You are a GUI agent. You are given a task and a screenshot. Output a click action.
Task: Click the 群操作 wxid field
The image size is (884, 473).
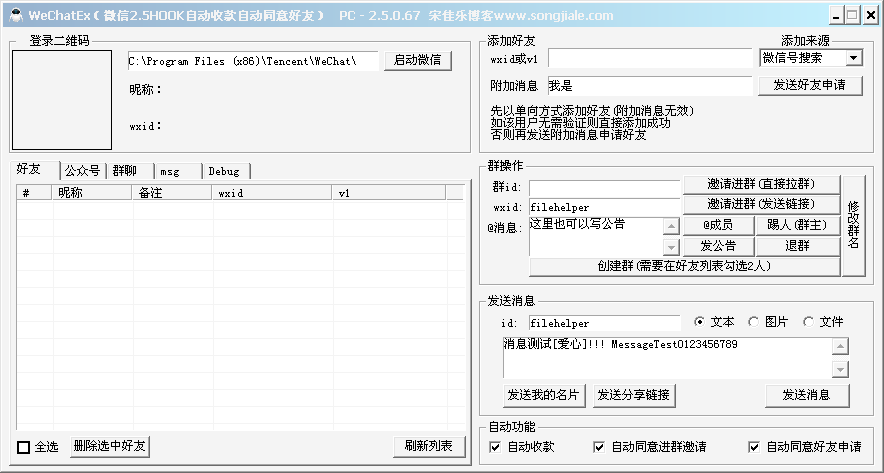pos(605,207)
